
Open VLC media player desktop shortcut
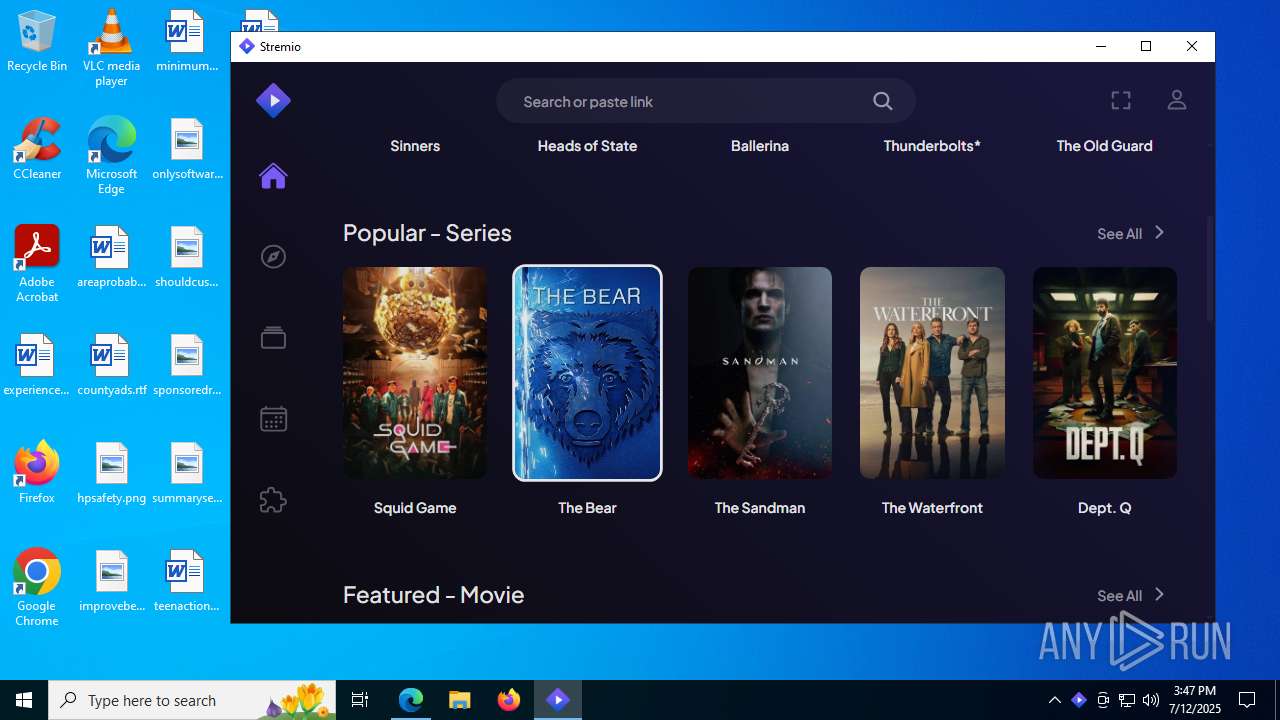click(111, 48)
